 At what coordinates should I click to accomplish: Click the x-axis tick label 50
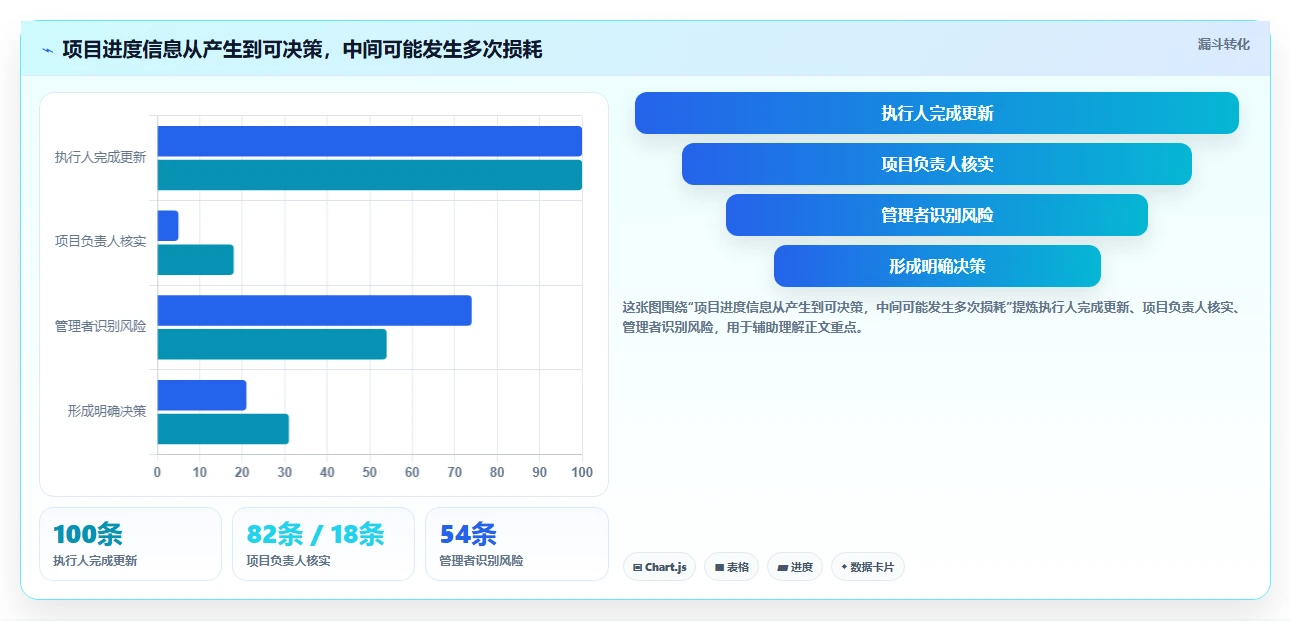(x=370, y=472)
